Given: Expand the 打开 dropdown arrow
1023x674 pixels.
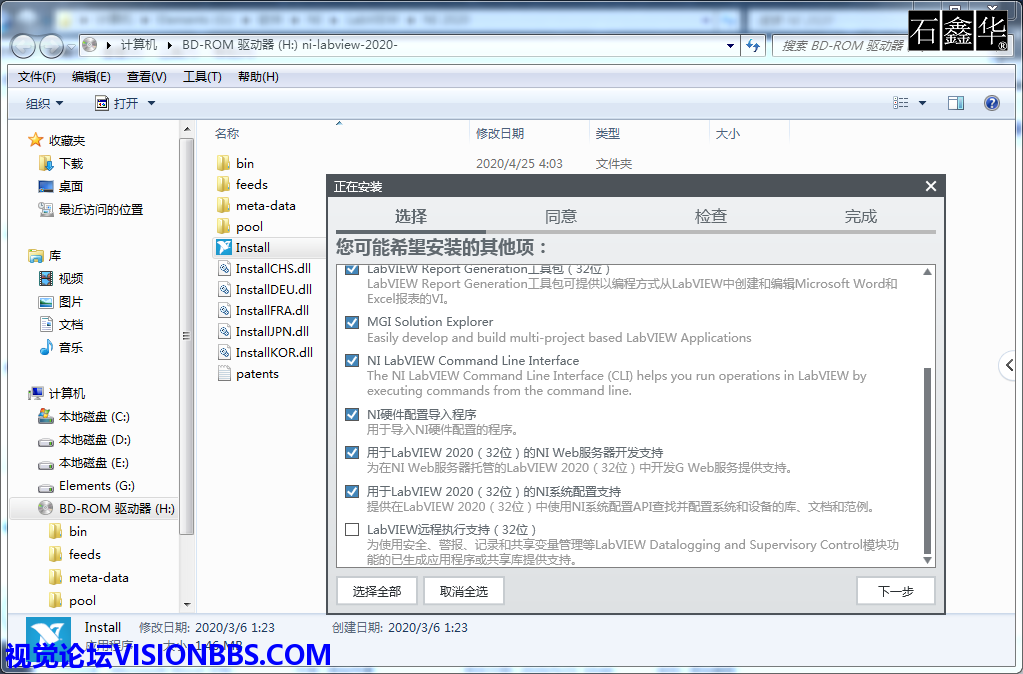Looking at the screenshot, I should [x=151, y=103].
